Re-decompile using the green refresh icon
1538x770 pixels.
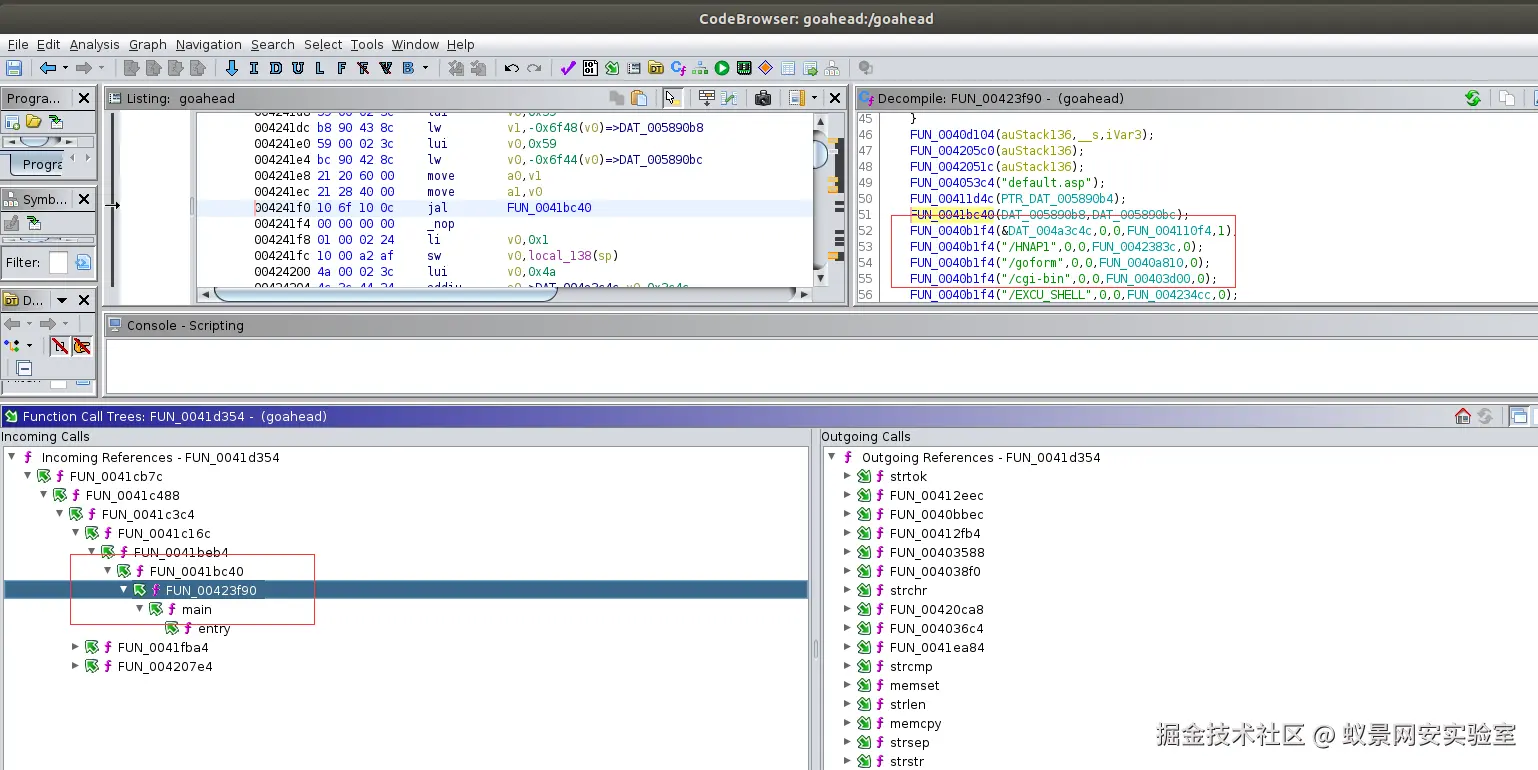pyautogui.click(x=1472, y=98)
